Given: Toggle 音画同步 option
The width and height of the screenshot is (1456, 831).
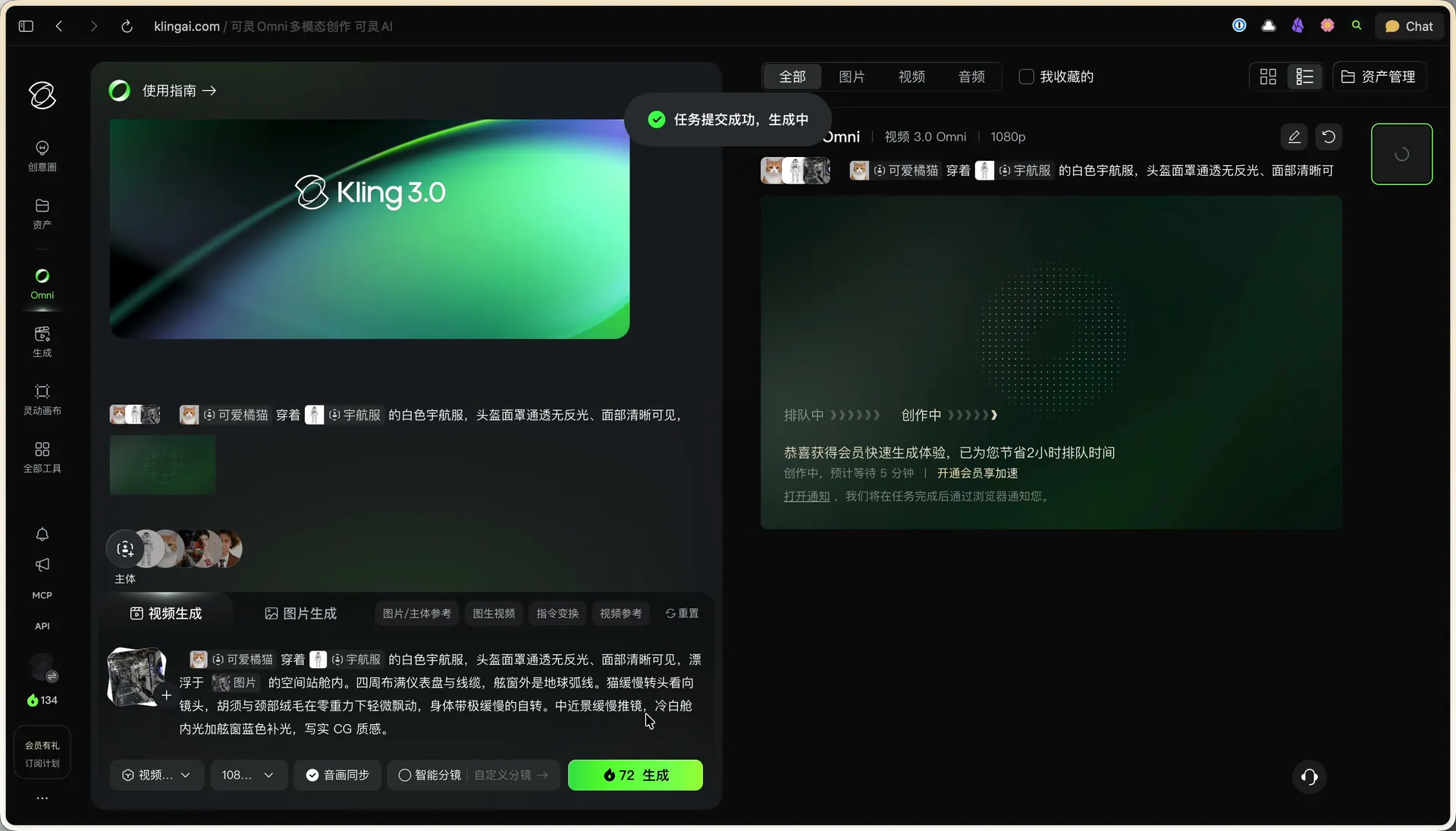Looking at the screenshot, I should click(337, 775).
